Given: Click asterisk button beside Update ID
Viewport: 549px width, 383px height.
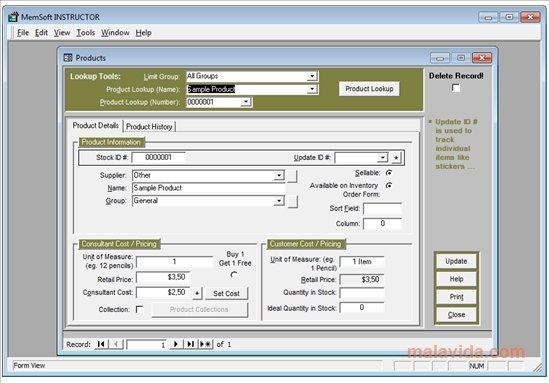Looking at the screenshot, I should [x=396, y=158].
